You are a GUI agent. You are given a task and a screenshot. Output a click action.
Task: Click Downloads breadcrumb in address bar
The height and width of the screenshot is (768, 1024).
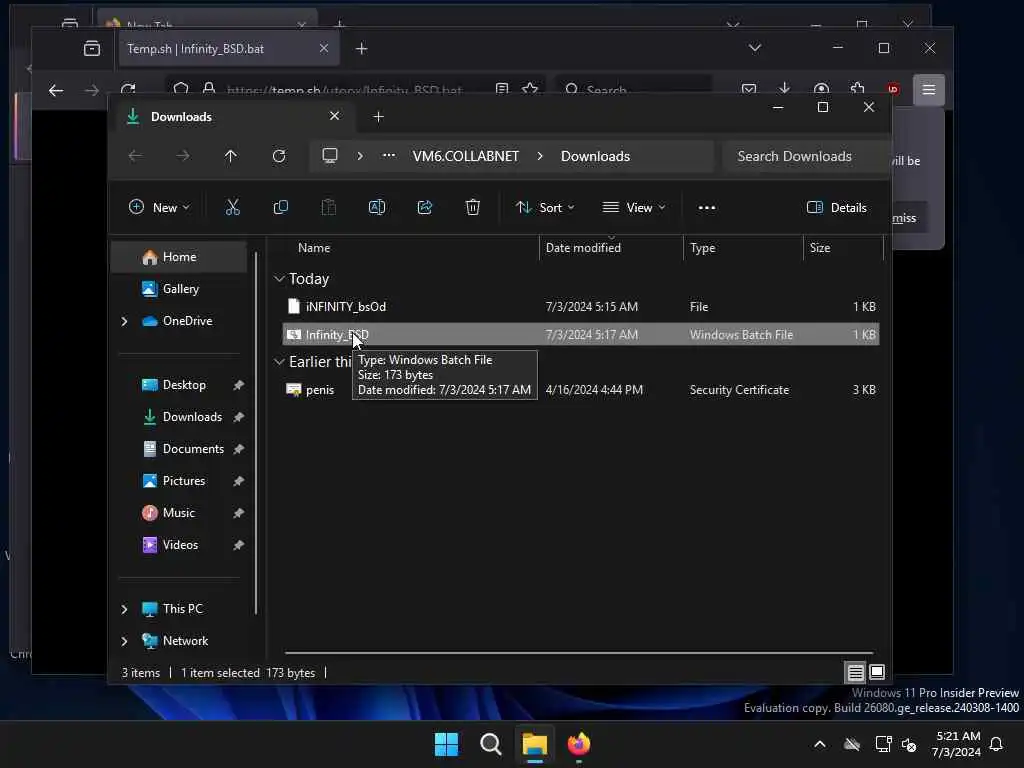(595, 156)
